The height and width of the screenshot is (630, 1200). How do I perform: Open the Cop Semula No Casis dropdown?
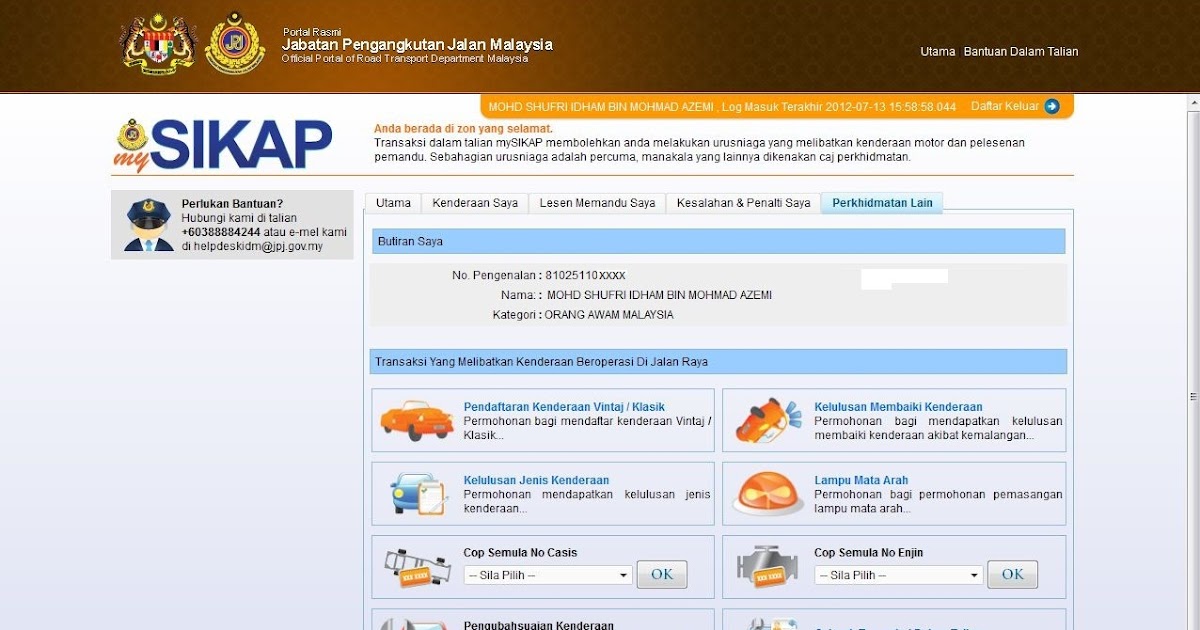point(548,575)
